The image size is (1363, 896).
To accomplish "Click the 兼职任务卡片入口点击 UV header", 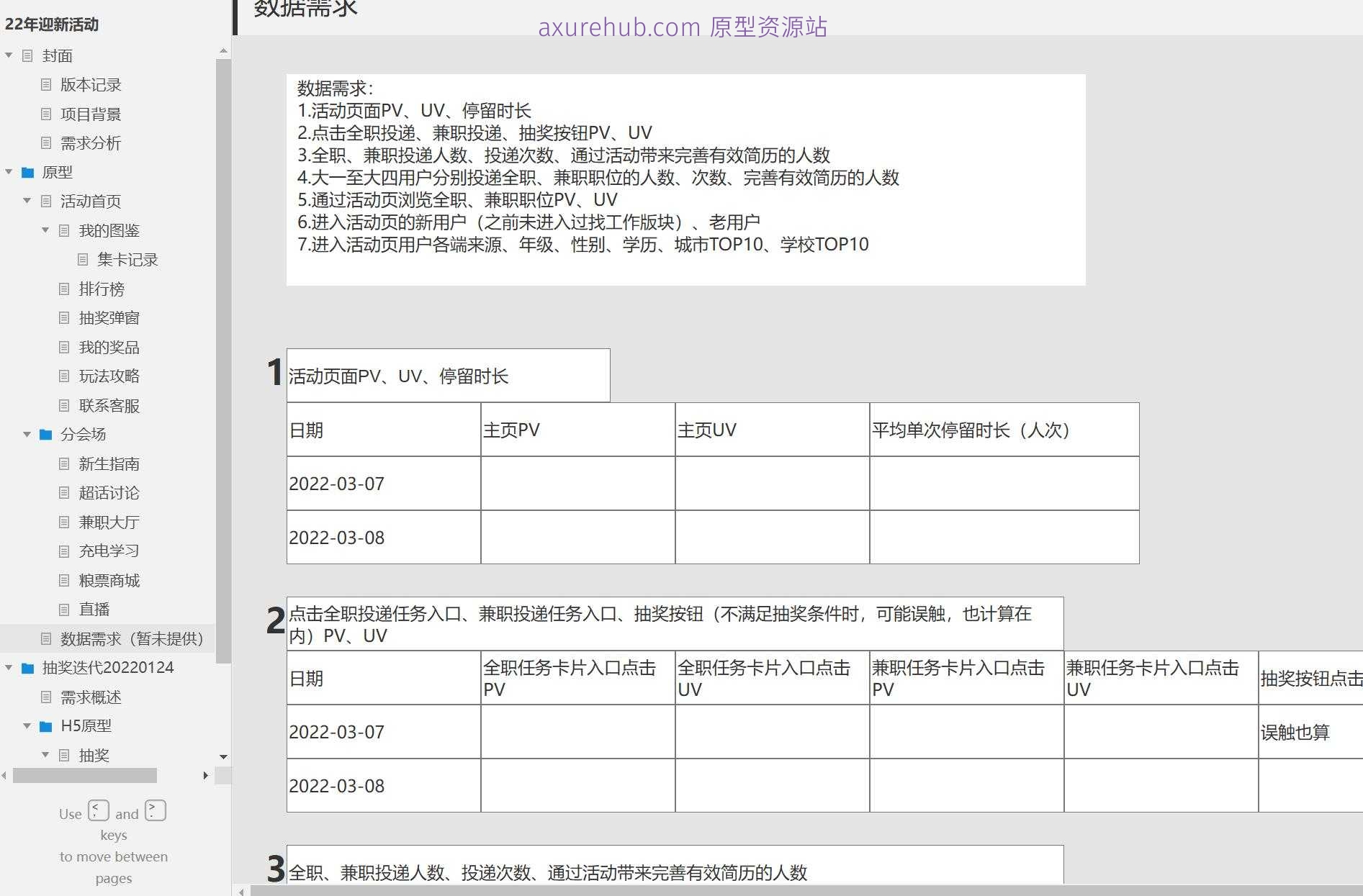I will (1161, 678).
